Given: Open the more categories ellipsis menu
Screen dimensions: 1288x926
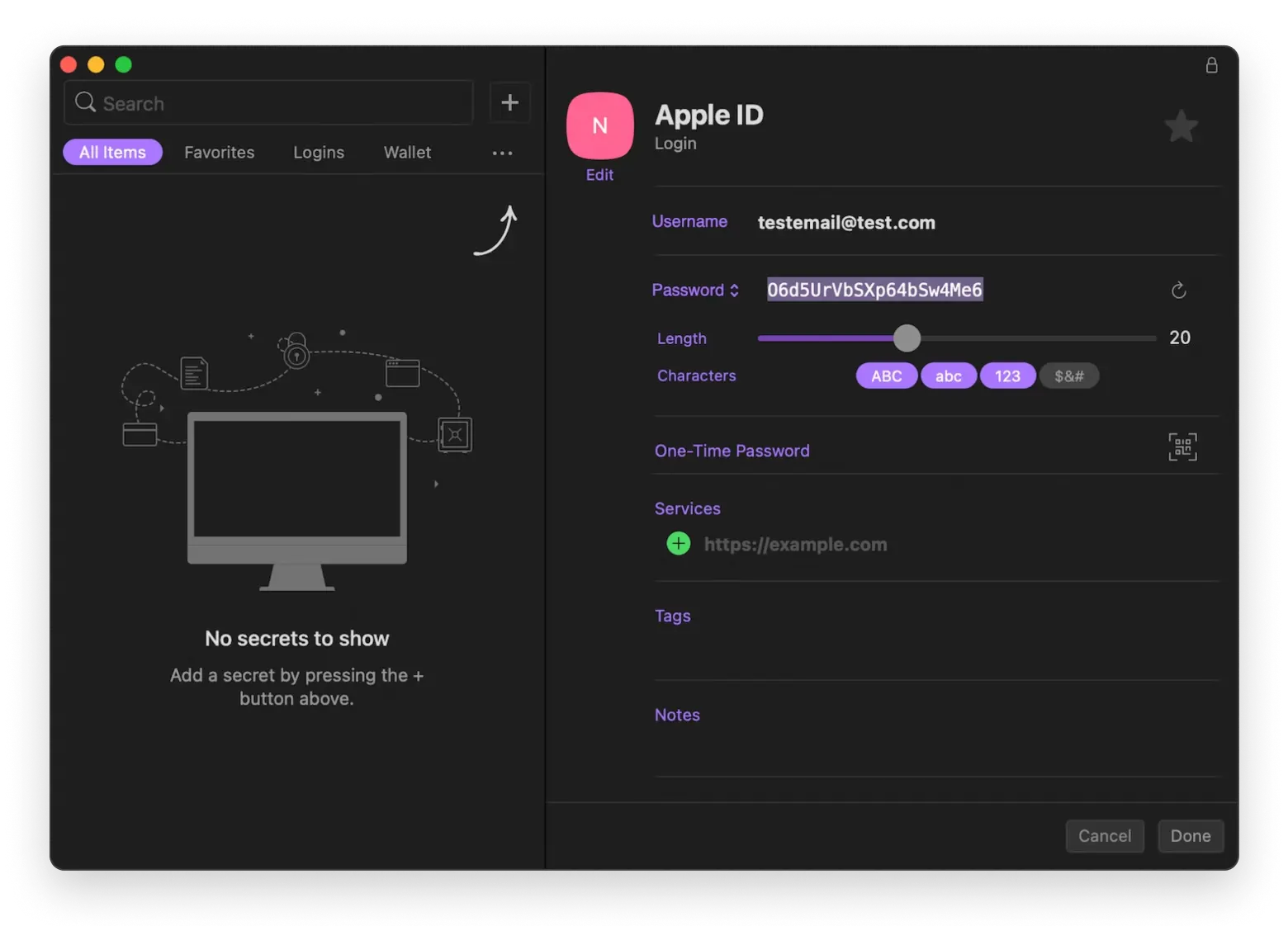Looking at the screenshot, I should tap(502, 153).
